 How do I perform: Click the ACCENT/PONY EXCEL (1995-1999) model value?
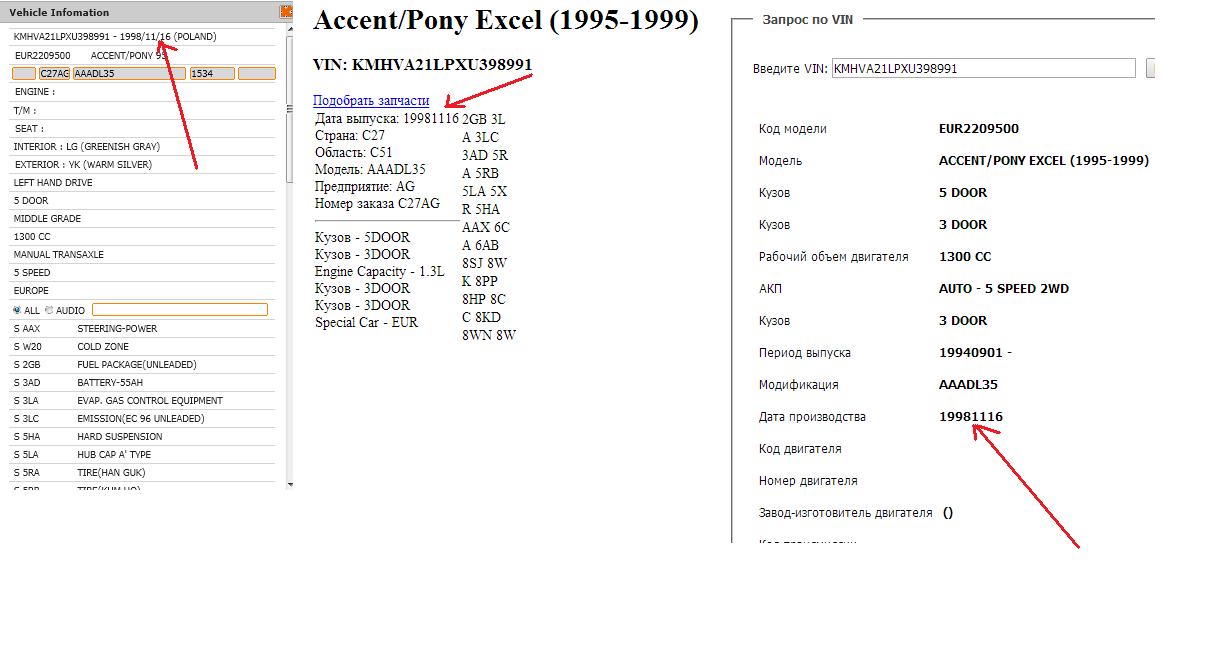(1044, 161)
